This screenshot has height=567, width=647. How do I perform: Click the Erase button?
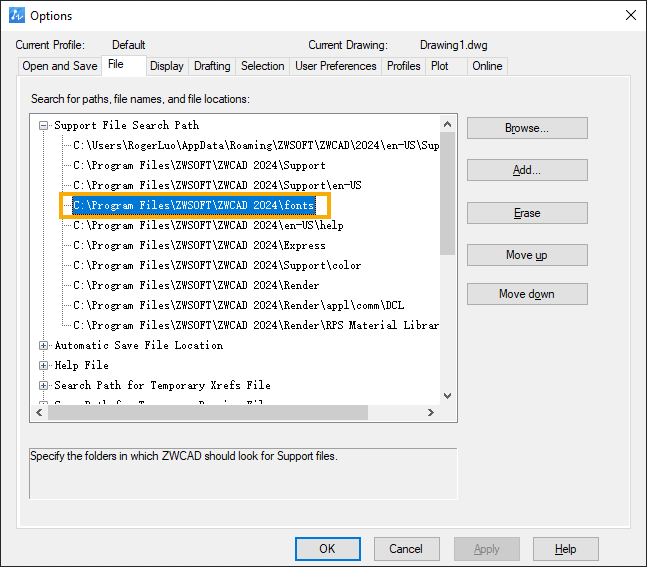tap(527, 213)
